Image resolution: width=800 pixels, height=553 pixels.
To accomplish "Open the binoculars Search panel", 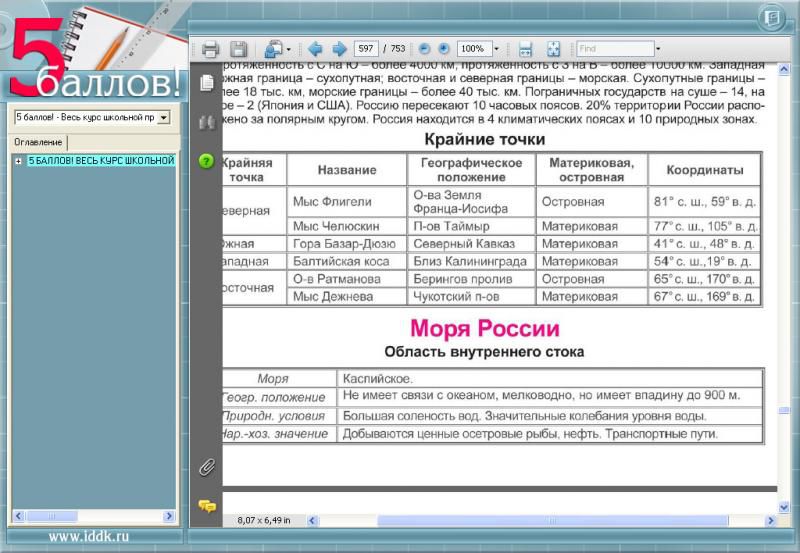I will tap(207, 122).
